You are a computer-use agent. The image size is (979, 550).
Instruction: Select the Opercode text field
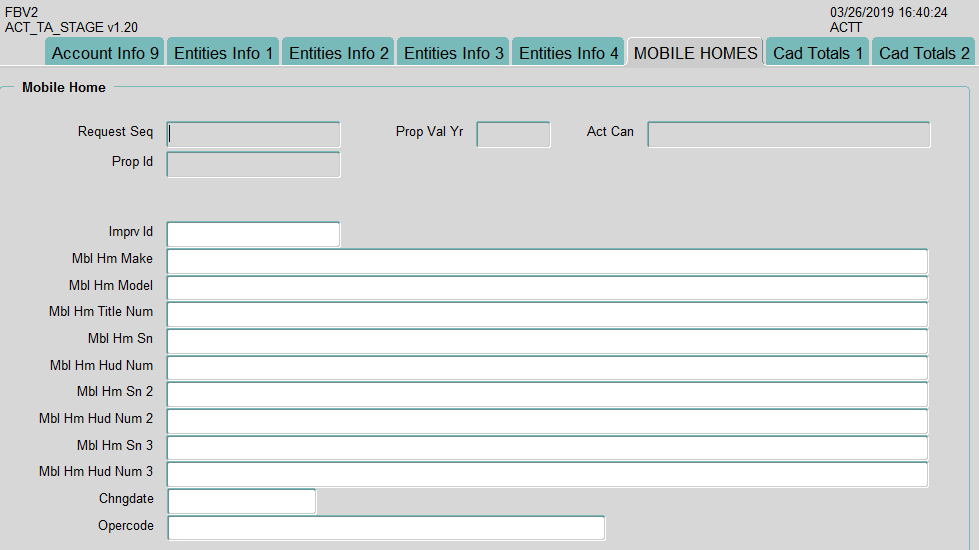tap(386, 528)
